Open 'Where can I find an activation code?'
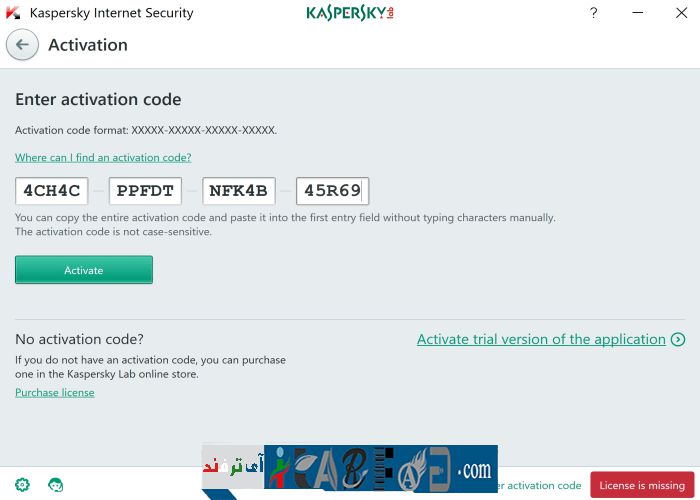The width and height of the screenshot is (700, 500). tap(103, 158)
